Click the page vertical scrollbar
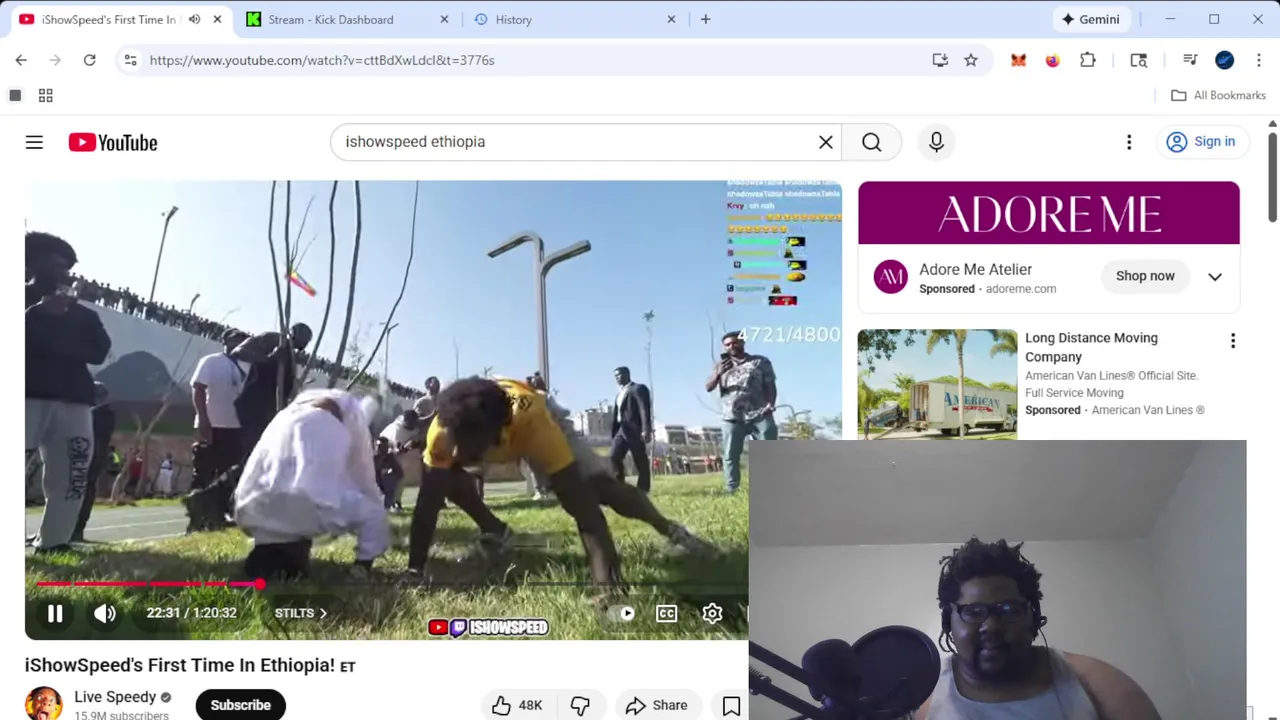The height and width of the screenshot is (720, 1280). pos(1272,176)
